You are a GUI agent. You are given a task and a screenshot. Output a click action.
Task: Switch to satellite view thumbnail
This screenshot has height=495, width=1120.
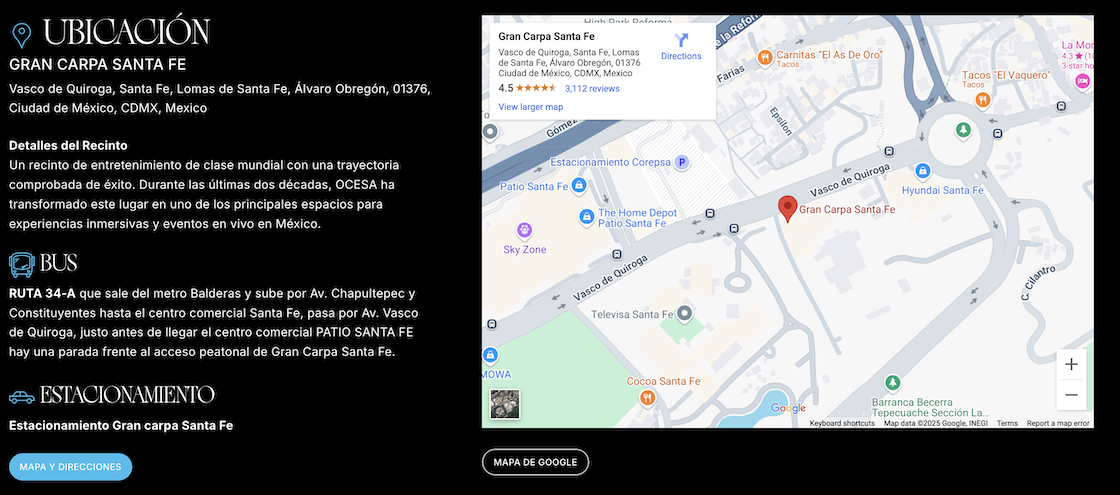coord(504,404)
